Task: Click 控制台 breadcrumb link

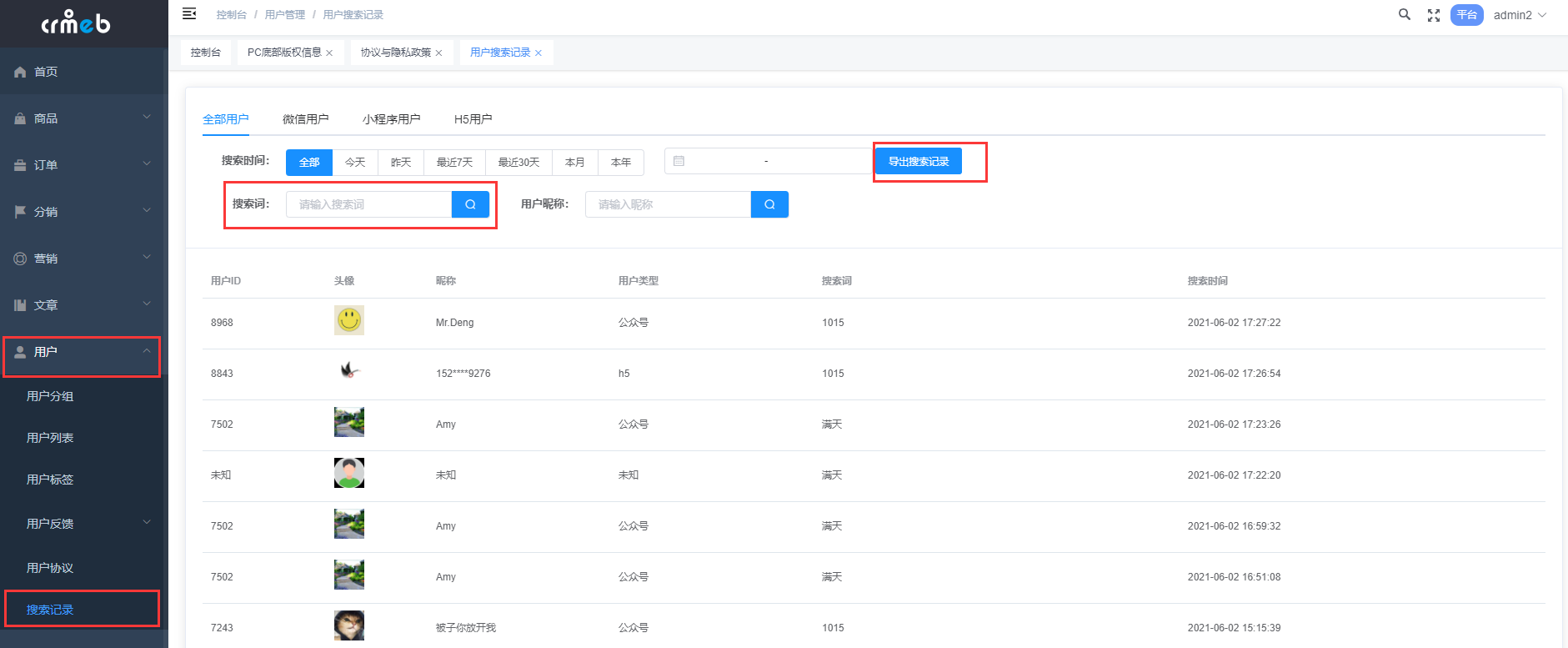Action: (x=231, y=15)
